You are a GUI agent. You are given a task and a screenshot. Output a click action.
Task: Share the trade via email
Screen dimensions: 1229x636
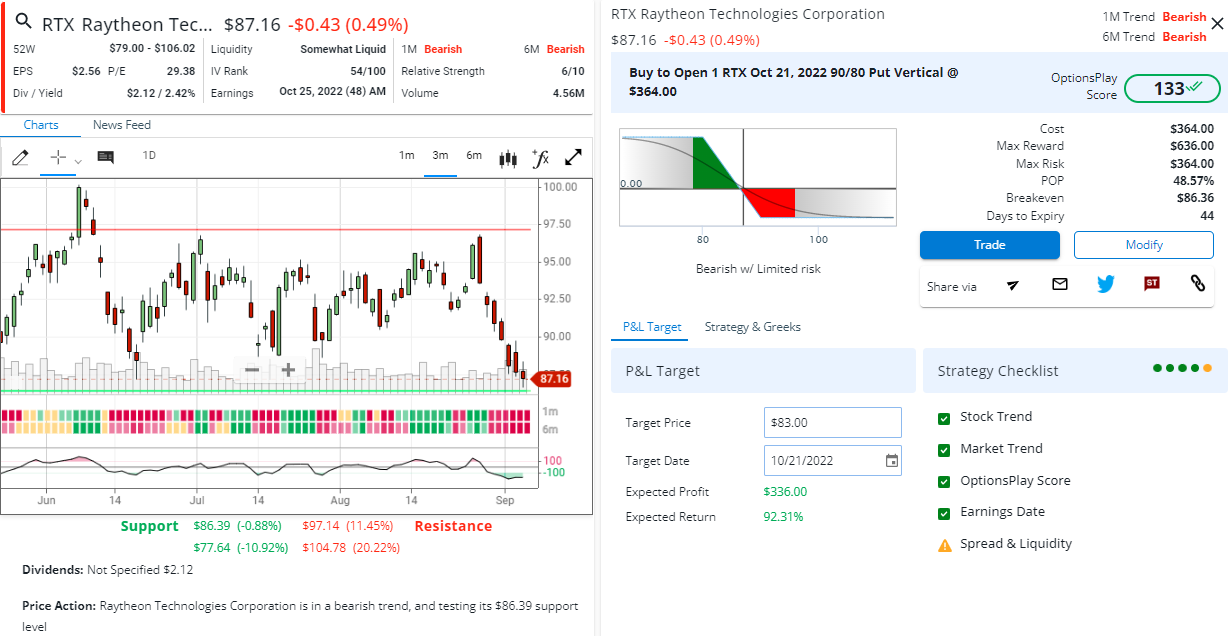[x=1060, y=285]
